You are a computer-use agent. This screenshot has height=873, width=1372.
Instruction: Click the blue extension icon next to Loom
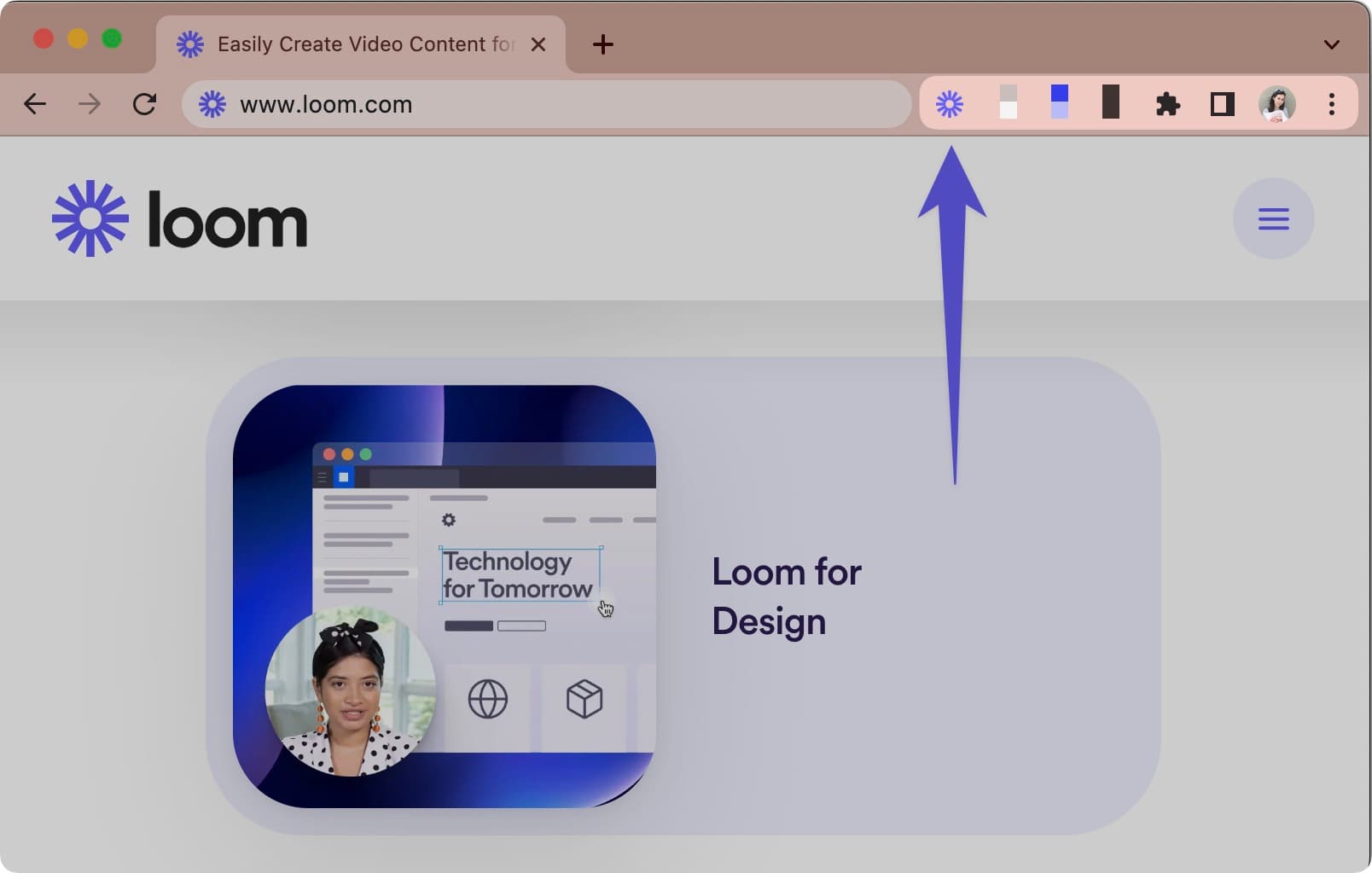(1059, 103)
